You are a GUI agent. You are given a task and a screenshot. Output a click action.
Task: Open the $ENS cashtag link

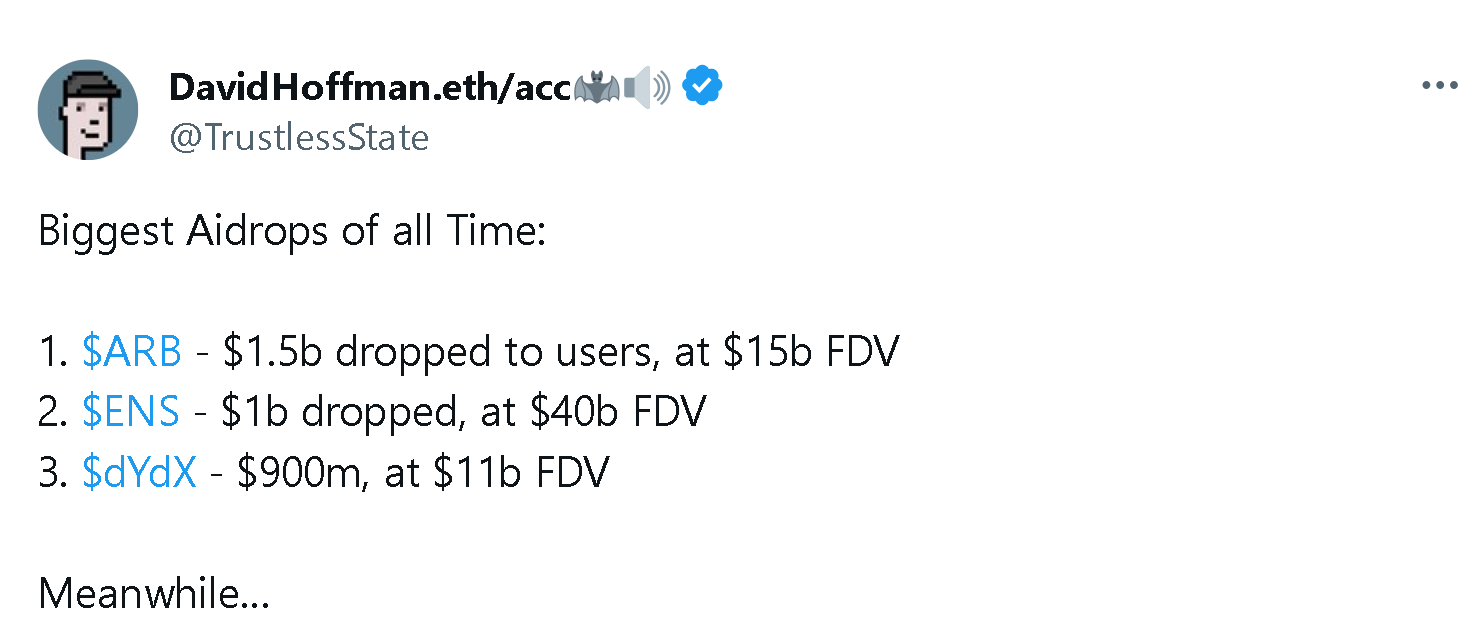(x=131, y=411)
